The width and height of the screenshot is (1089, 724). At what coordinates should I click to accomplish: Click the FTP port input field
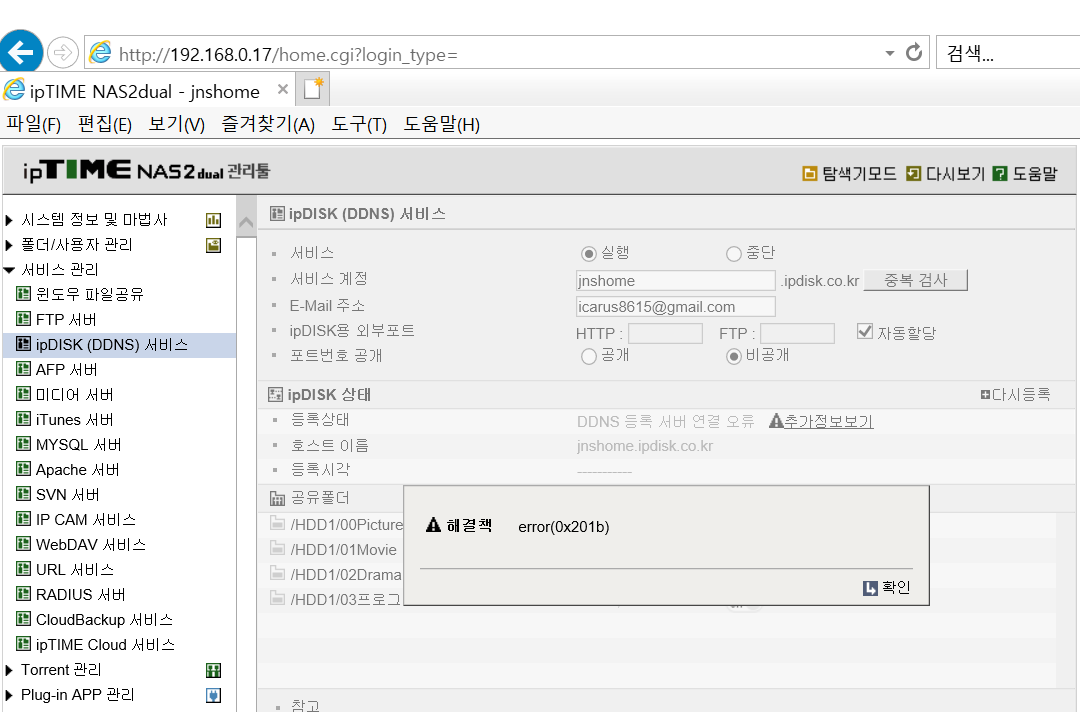coord(797,334)
